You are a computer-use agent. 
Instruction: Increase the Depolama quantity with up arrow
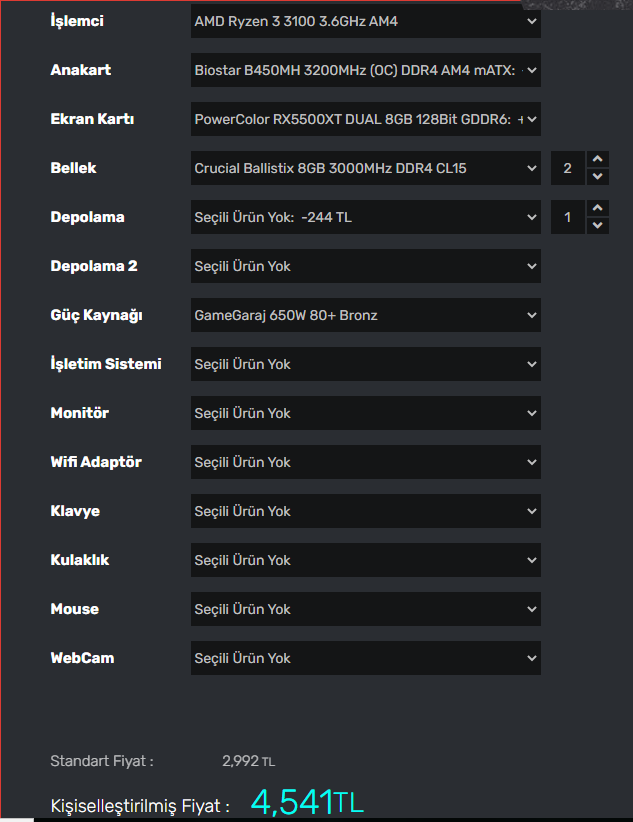click(597, 209)
